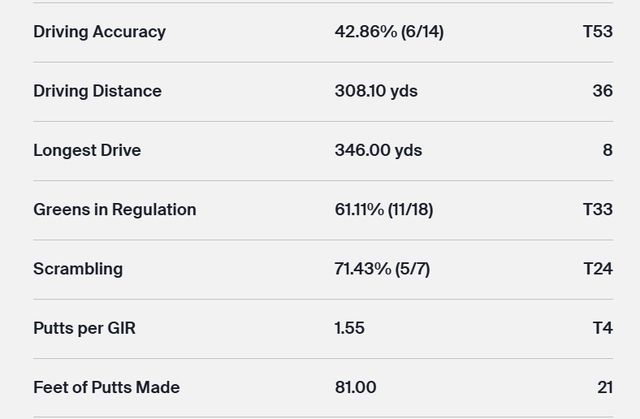Click the Driving Accuracy stat label
Viewport: 640px width, 419px height.
(x=99, y=32)
